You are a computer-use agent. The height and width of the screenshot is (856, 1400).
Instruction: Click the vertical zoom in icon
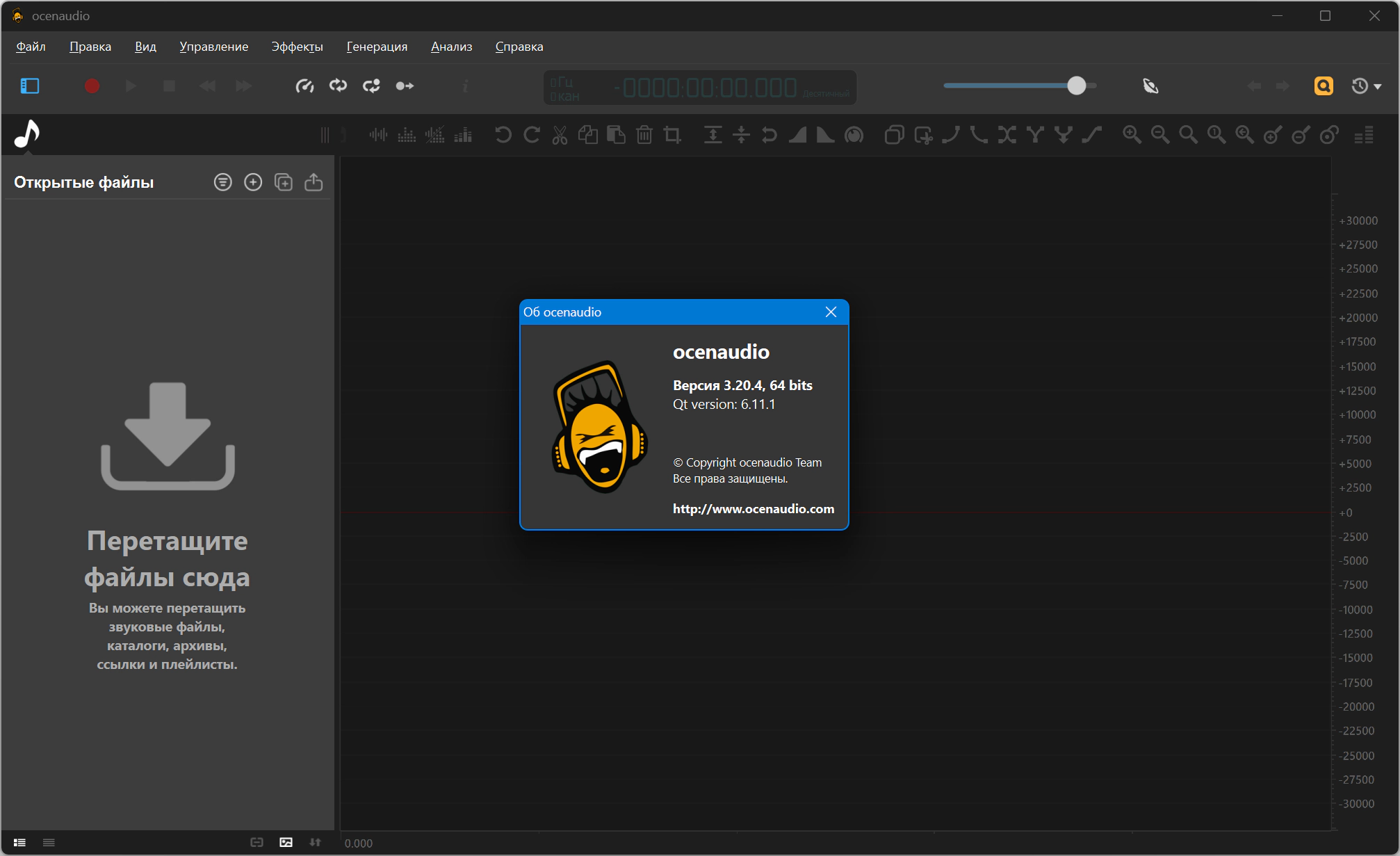[x=1273, y=135]
